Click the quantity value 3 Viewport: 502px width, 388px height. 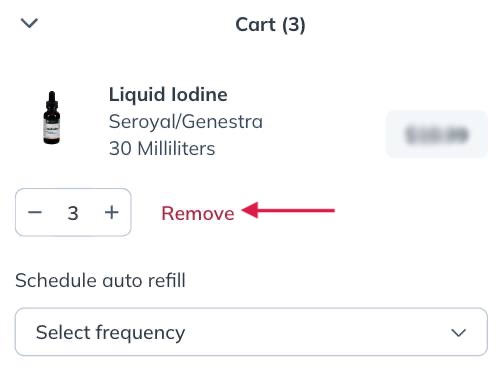tap(73, 213)
